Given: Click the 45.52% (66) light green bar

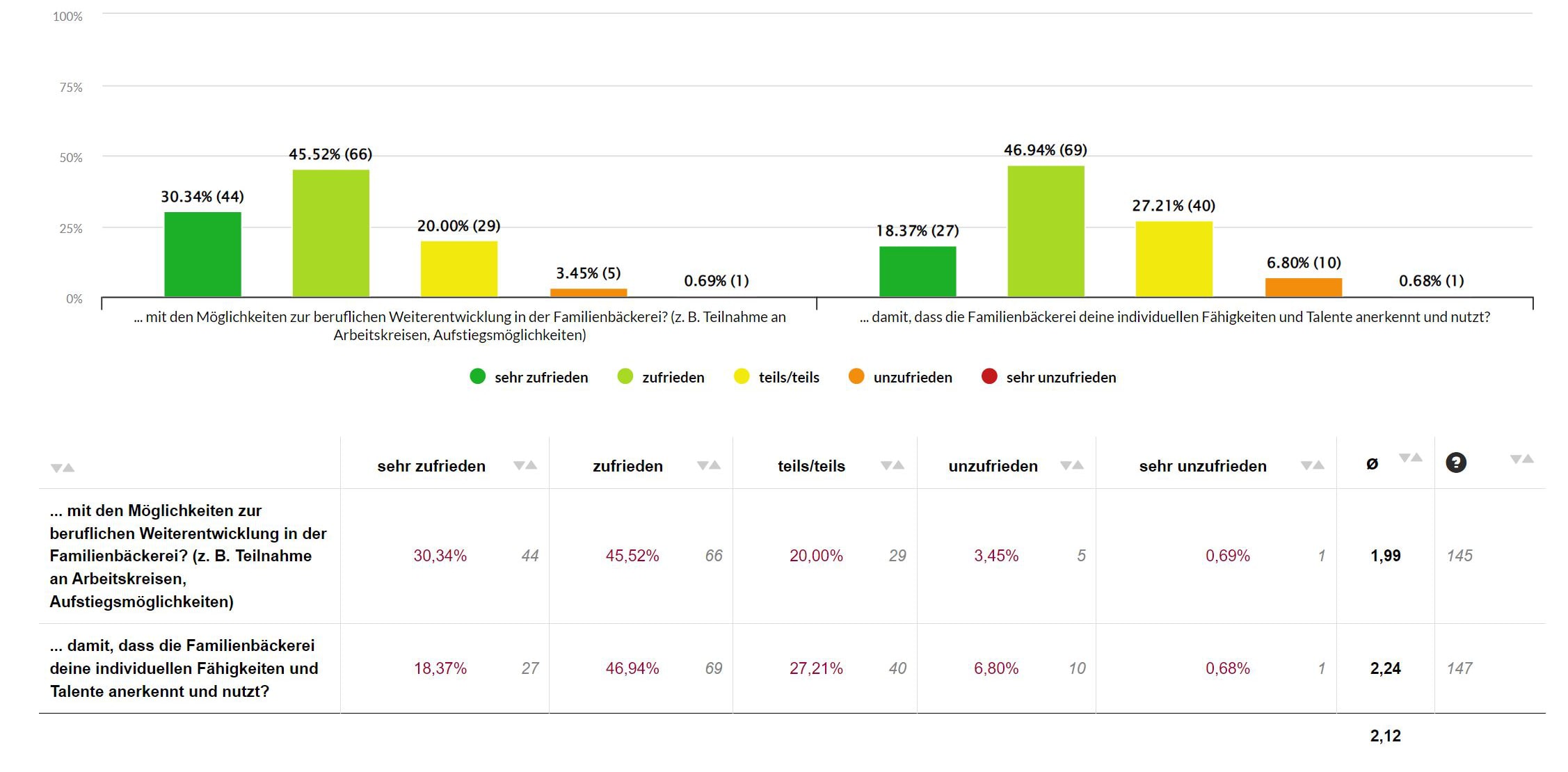Looking at the screenshot, I should pos(330,233).
